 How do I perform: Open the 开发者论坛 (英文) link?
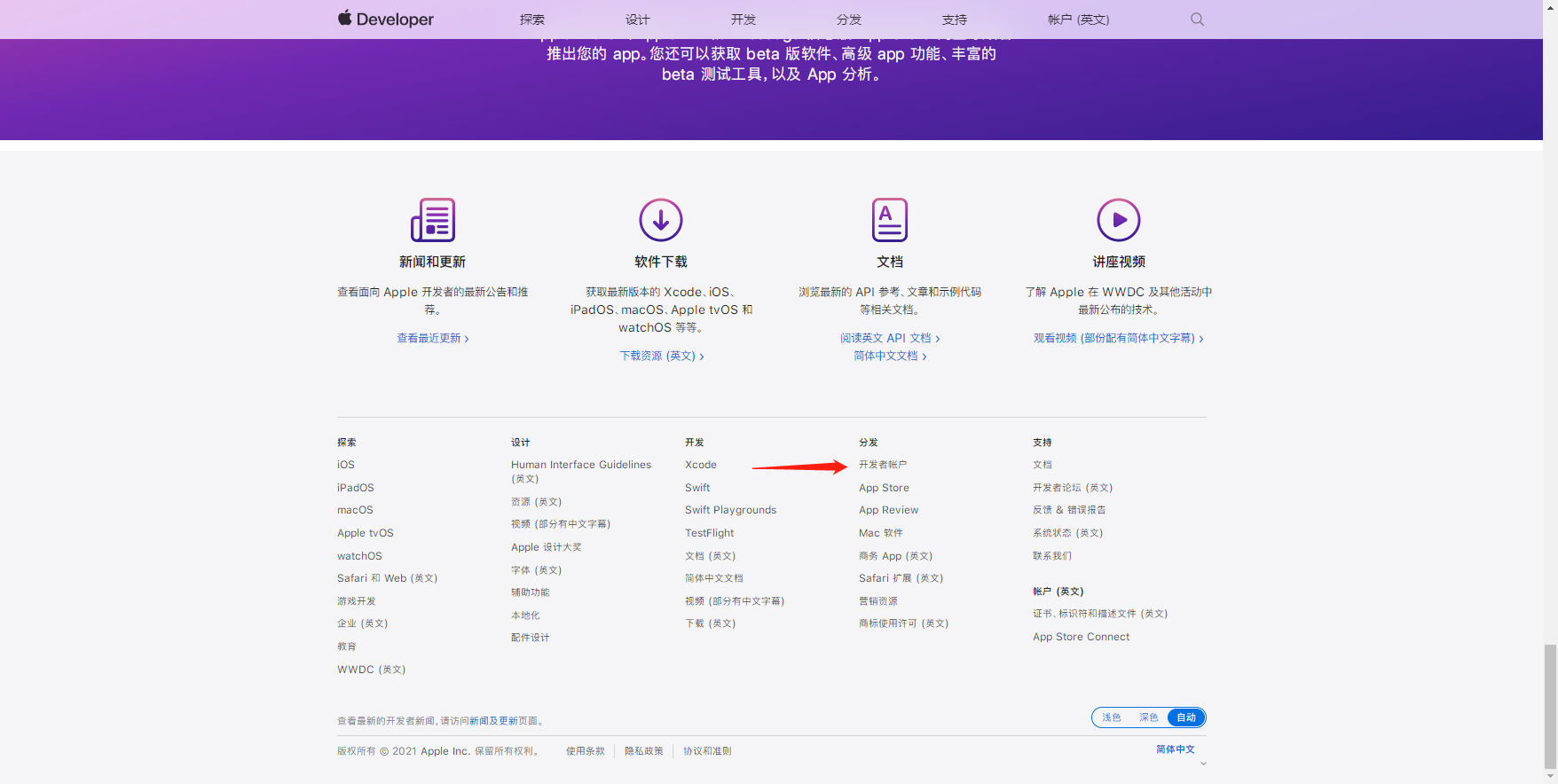coord(1073,488)
